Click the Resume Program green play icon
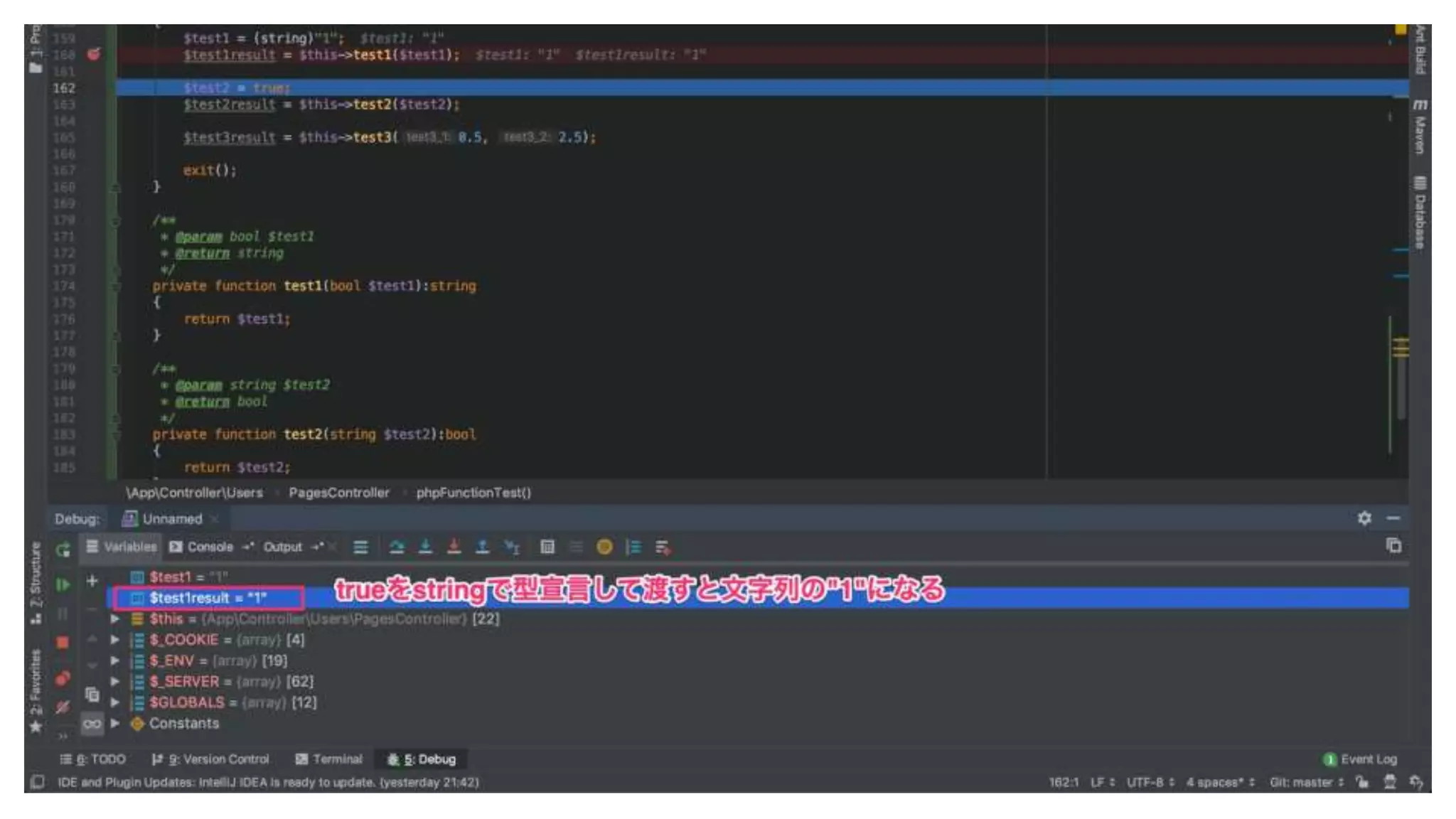 [x=63, y=584]
